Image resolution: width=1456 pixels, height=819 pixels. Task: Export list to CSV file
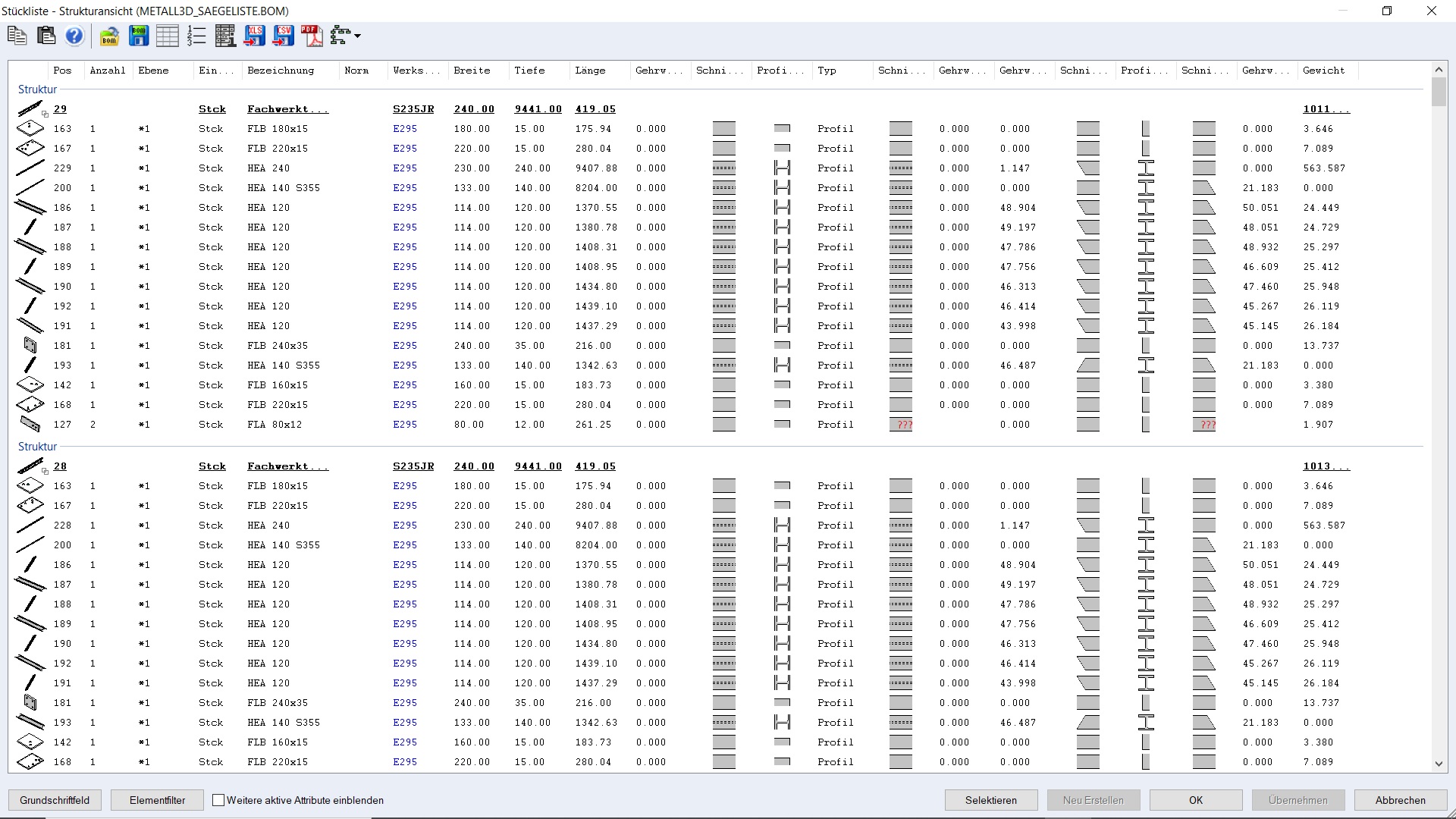284,36
